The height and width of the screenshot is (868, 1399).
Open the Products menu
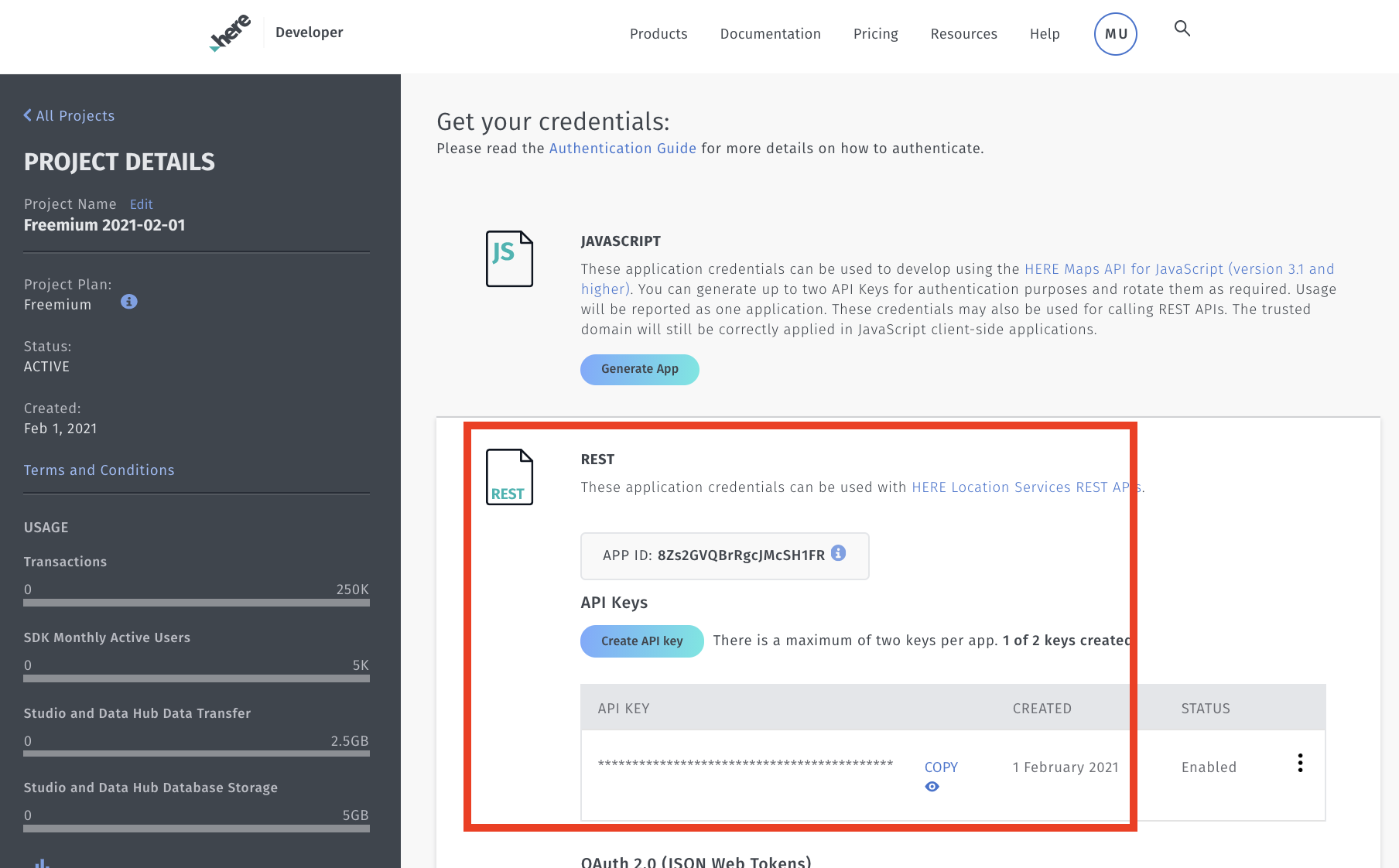[x=658, y=34]
